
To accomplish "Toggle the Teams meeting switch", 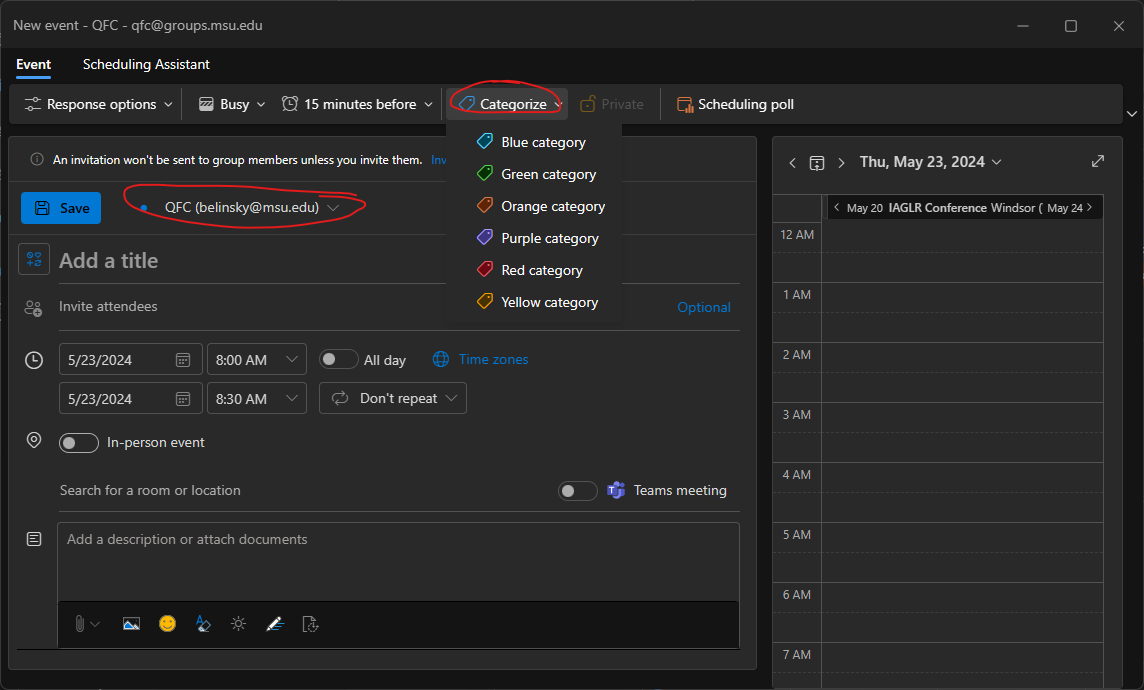I will click(578, 490).
